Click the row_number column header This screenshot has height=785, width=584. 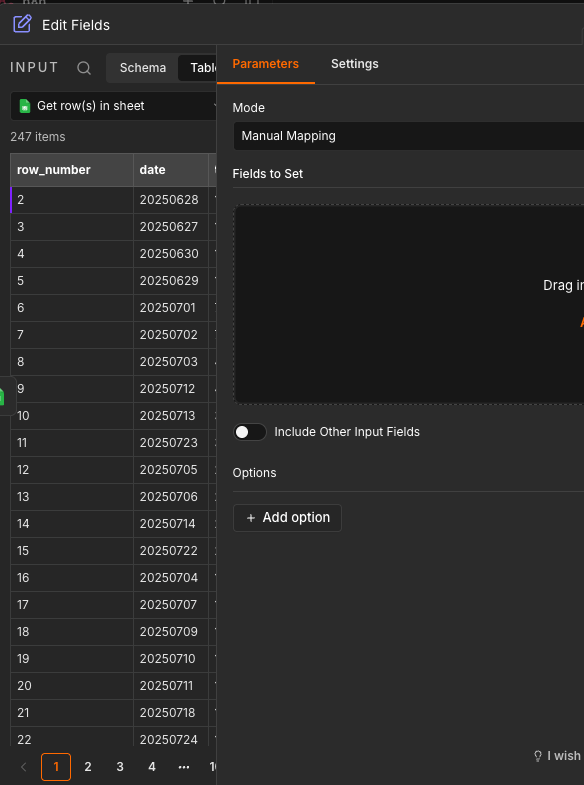point(72,170)
